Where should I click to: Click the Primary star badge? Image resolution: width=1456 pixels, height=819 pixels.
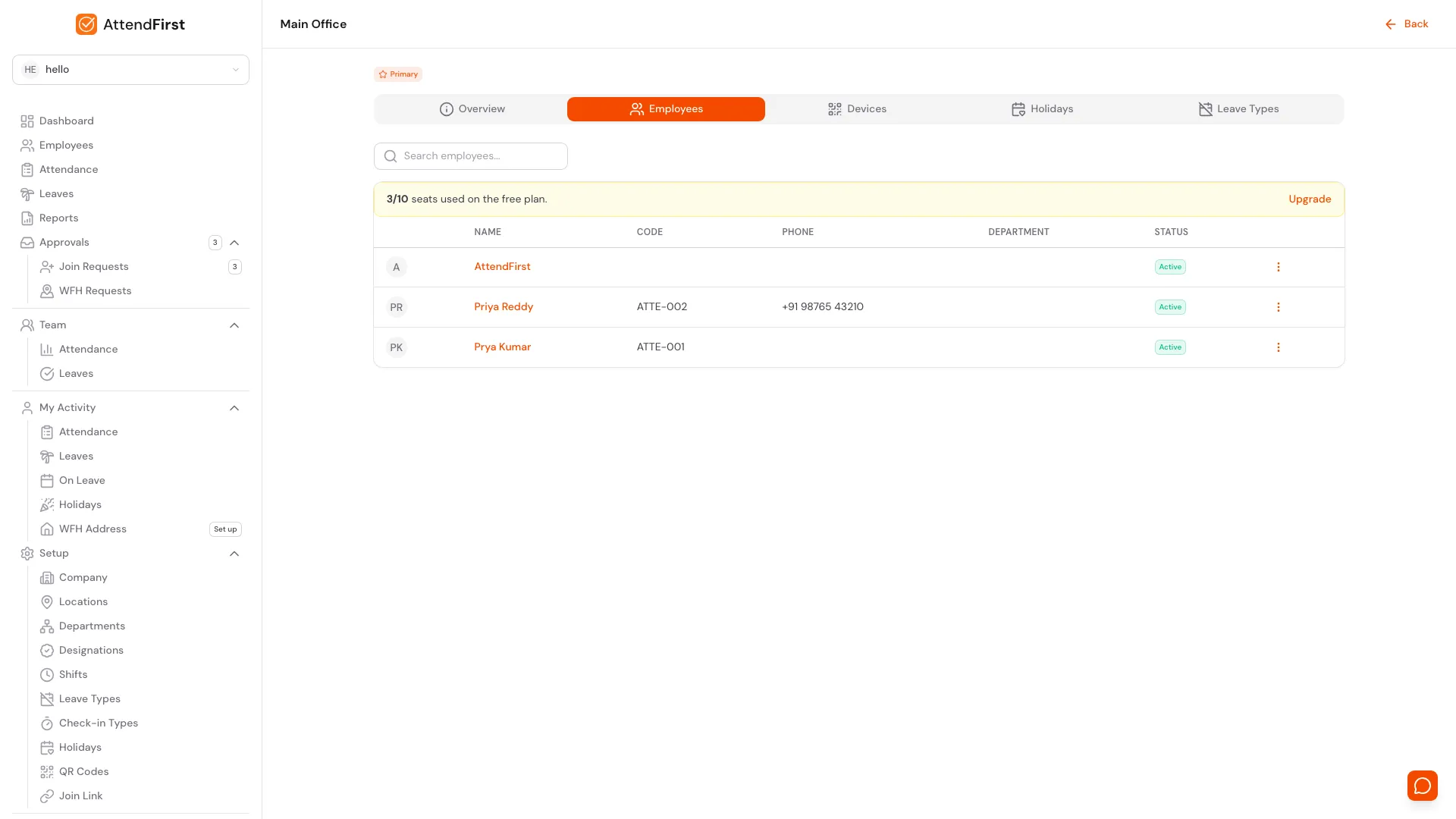pos(398,74)
